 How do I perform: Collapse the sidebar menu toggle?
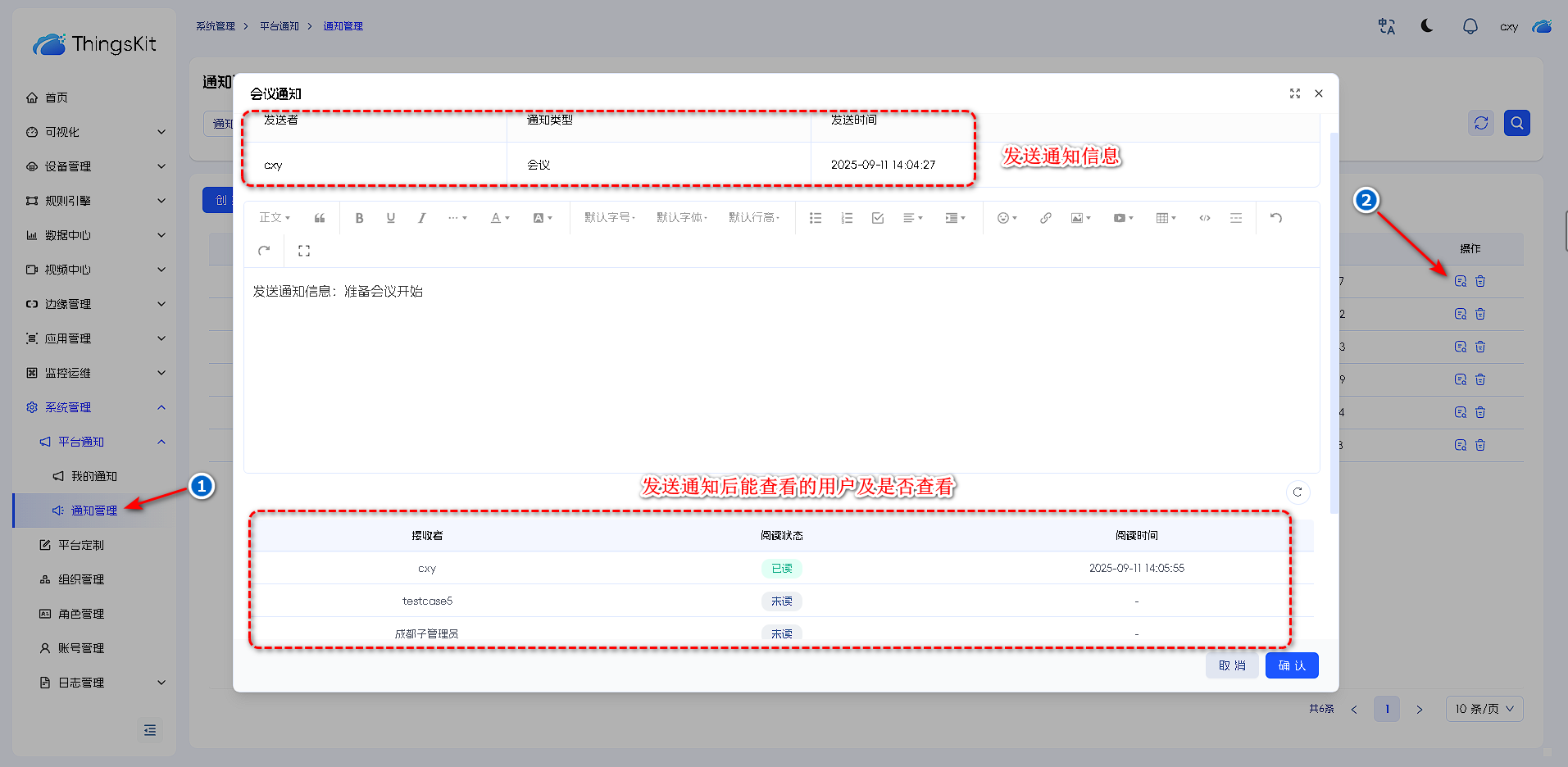pyautogui.click(x=150, y=730)
